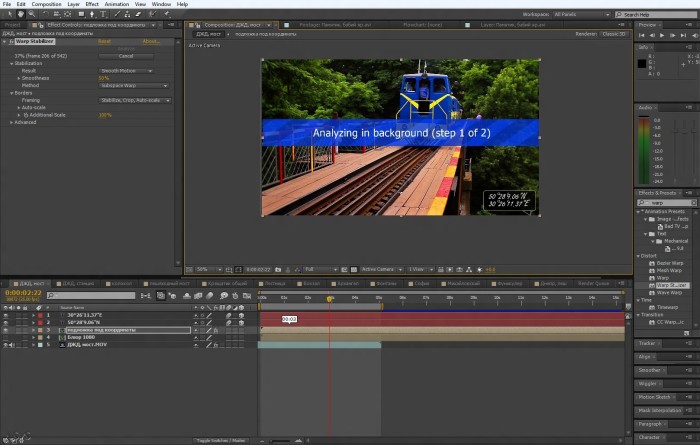Click the Search Help field

coord(656,15)
